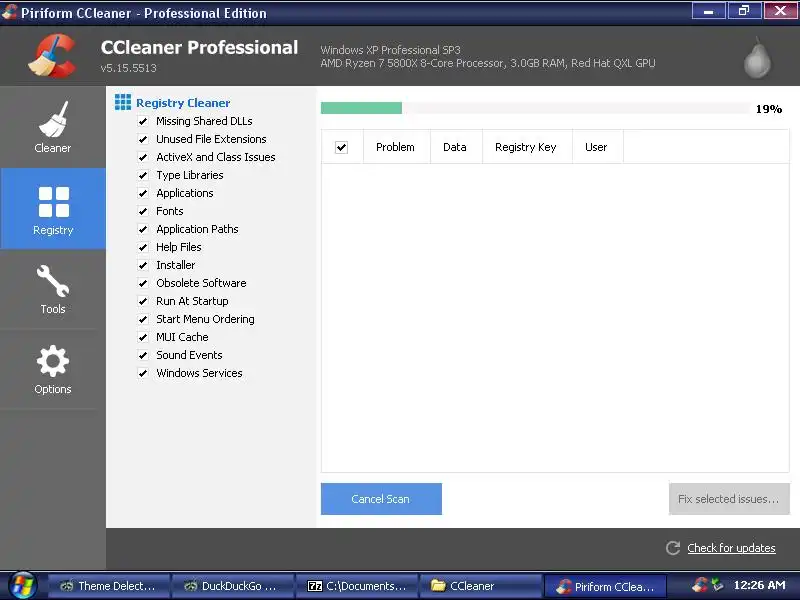This screenshot has height=600, width=800.
Task: Restore down the CCleaner window
Action: tap(744, 11)
